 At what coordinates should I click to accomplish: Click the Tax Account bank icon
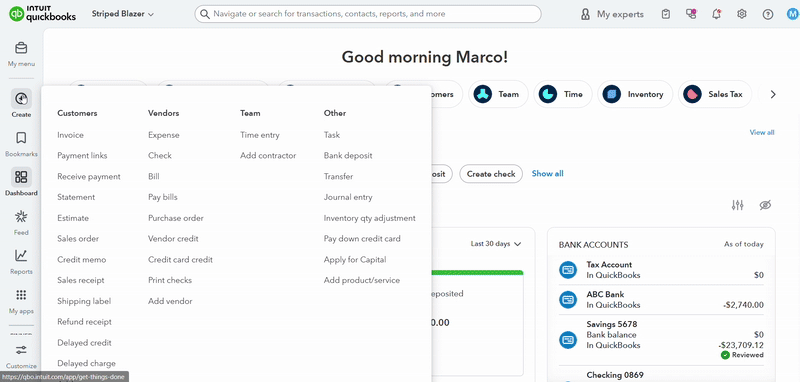[x=568, y=270]
